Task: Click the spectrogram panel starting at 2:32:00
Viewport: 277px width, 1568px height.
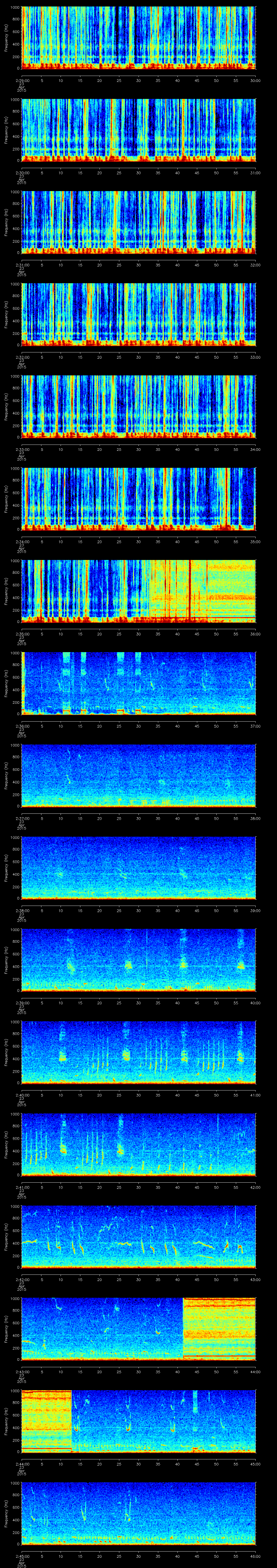Action: tap(139, 315)
